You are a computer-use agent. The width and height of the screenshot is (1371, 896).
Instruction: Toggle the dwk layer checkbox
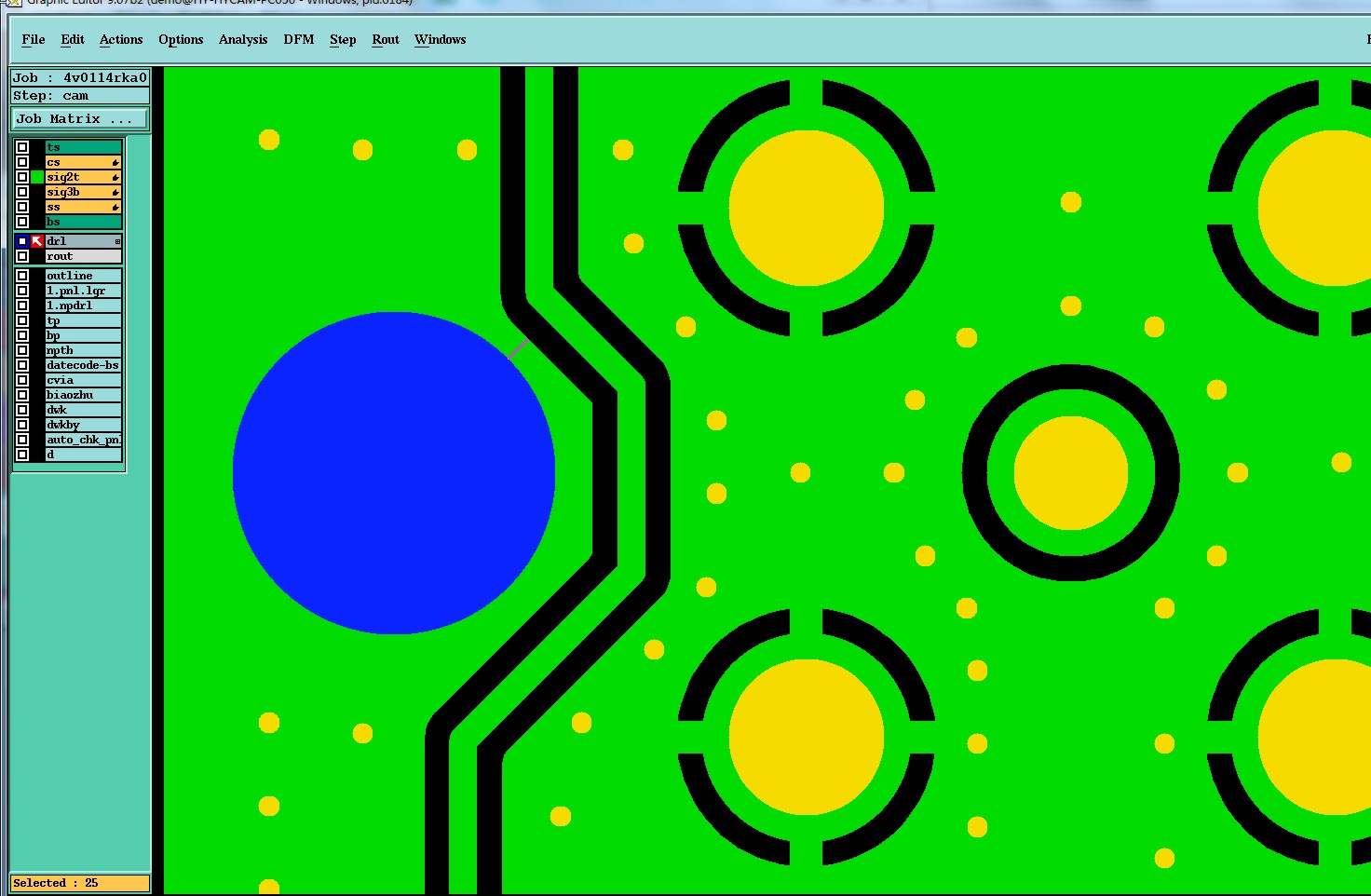(22, 410)
